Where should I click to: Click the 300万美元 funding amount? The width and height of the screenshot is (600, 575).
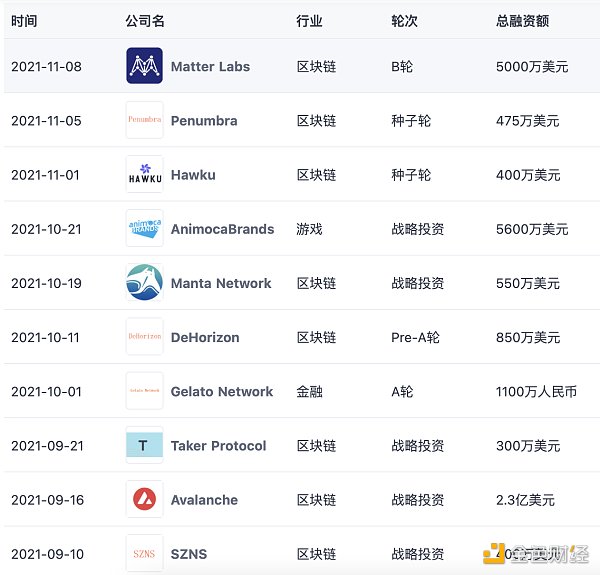click(x=528, y=446)
